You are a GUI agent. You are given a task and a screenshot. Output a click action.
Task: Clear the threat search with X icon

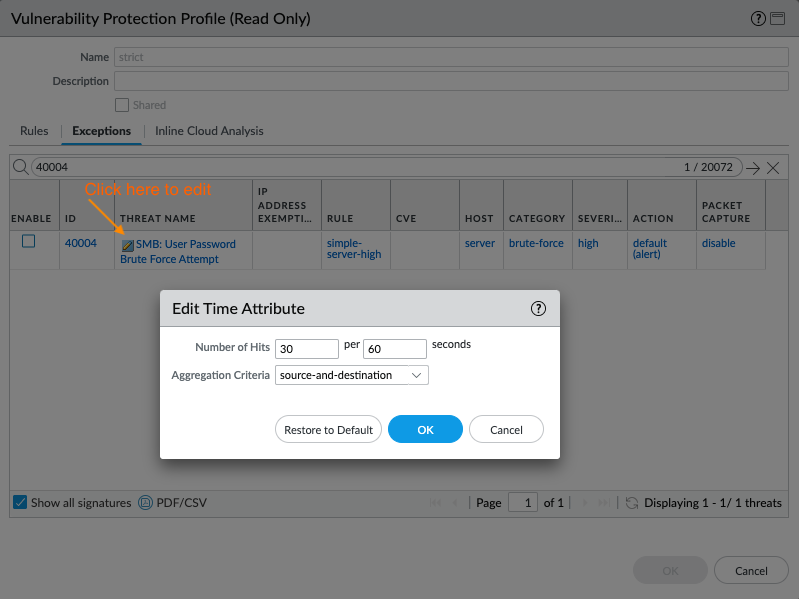click(773, 168)
